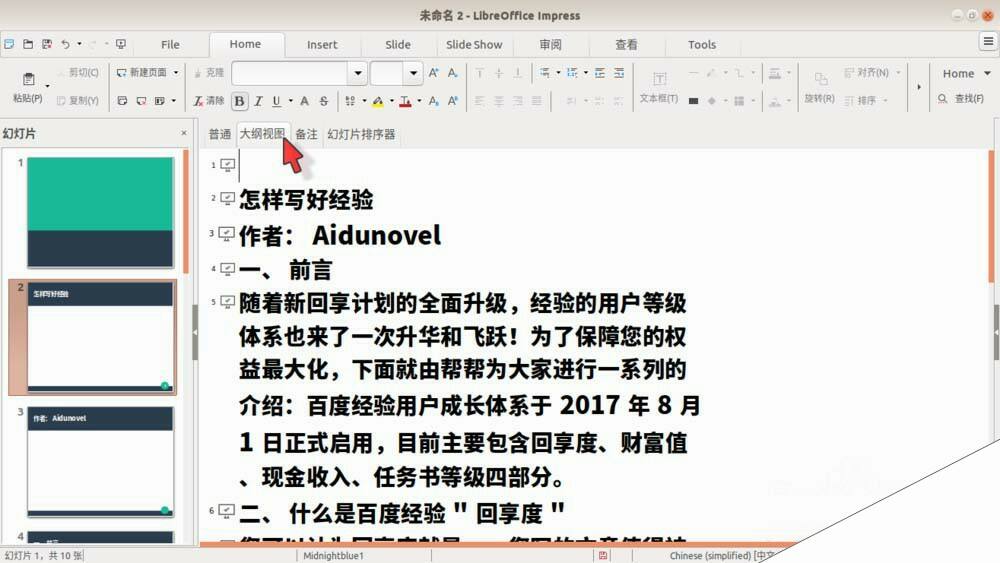Screen dimensions: 1000x563
Task: Open the paste options dropdown arrow
Action: tap(47, 85)
